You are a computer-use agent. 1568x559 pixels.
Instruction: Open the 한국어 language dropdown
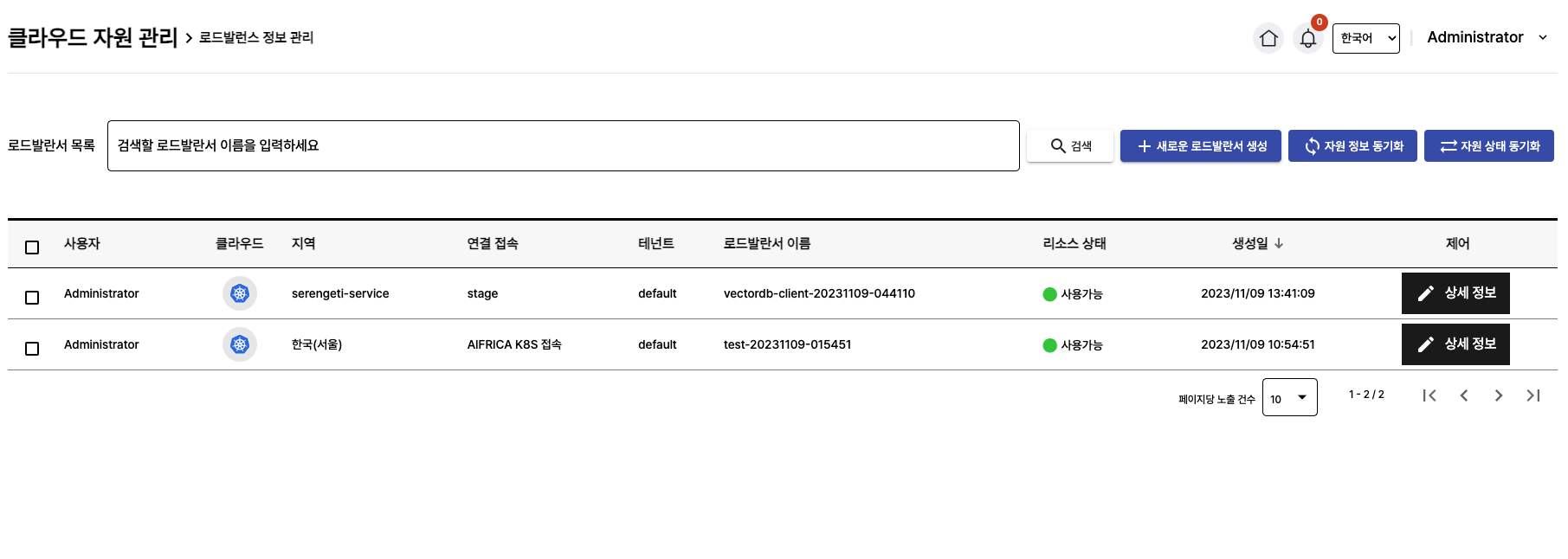(1365, 38)
